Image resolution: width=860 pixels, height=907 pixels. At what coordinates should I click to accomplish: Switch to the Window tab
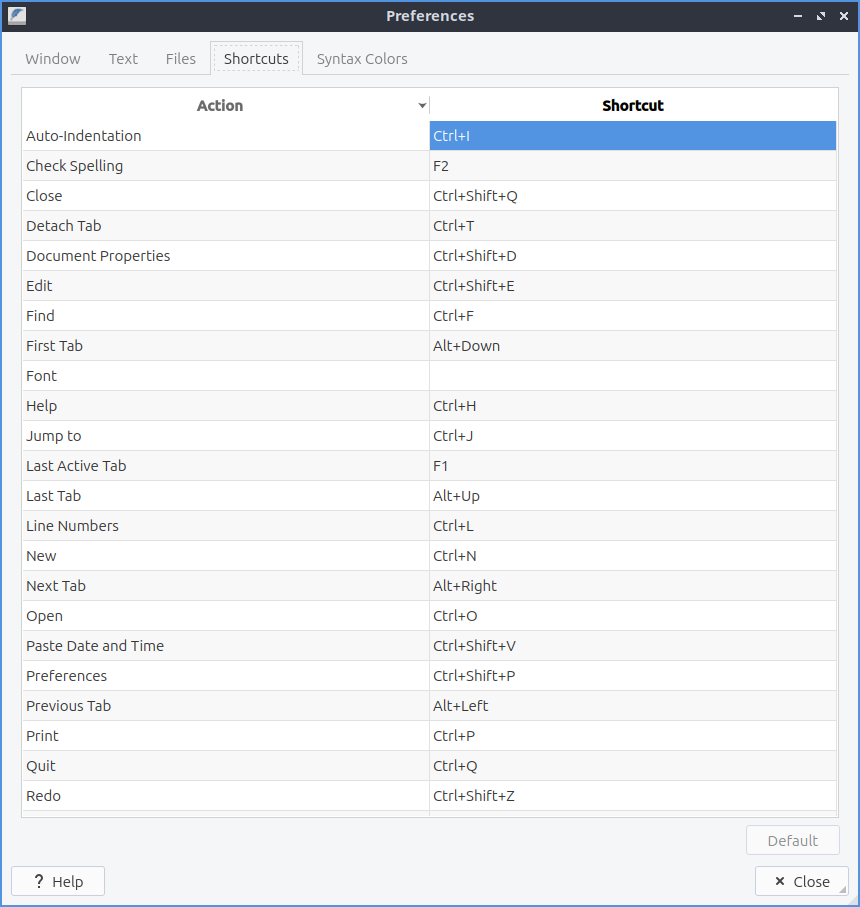pos(53,59)
